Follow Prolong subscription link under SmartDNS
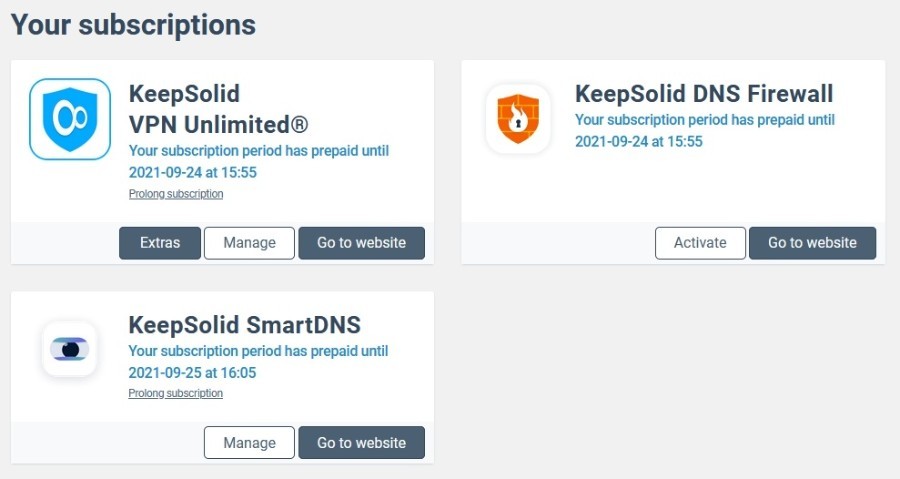Screen dimensions: 900x479 click(176, 393)
